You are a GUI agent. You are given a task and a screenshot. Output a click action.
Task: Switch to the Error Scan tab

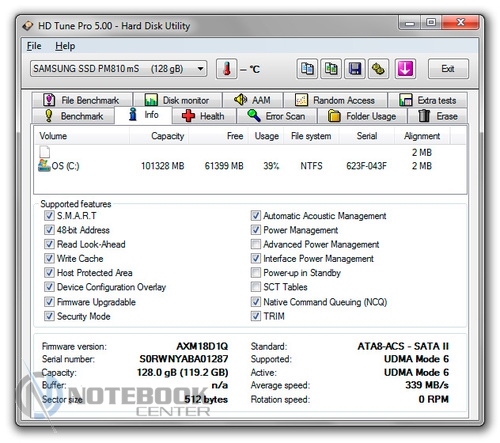click(276, 116)
